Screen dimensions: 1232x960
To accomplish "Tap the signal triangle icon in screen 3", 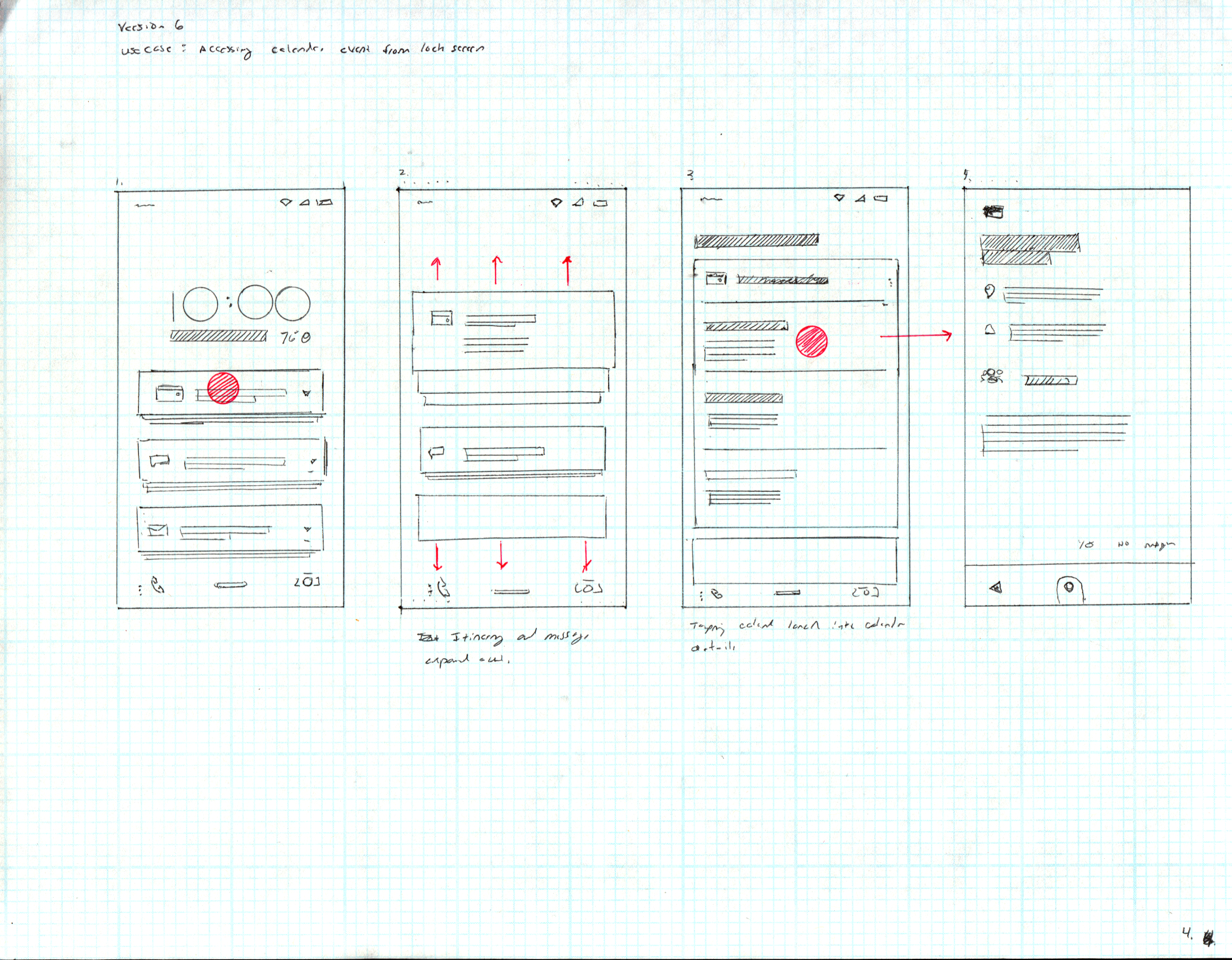I will (x=860, y=198).
